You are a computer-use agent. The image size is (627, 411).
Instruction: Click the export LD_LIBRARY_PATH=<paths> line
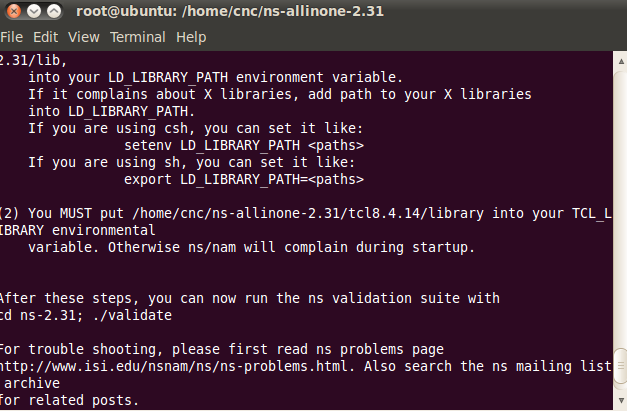click(x=244, y=179)
